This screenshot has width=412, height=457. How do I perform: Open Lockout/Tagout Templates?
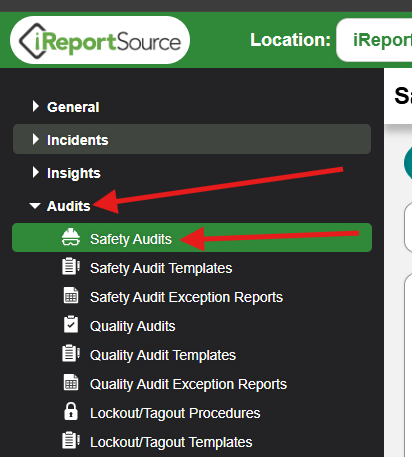171,442
